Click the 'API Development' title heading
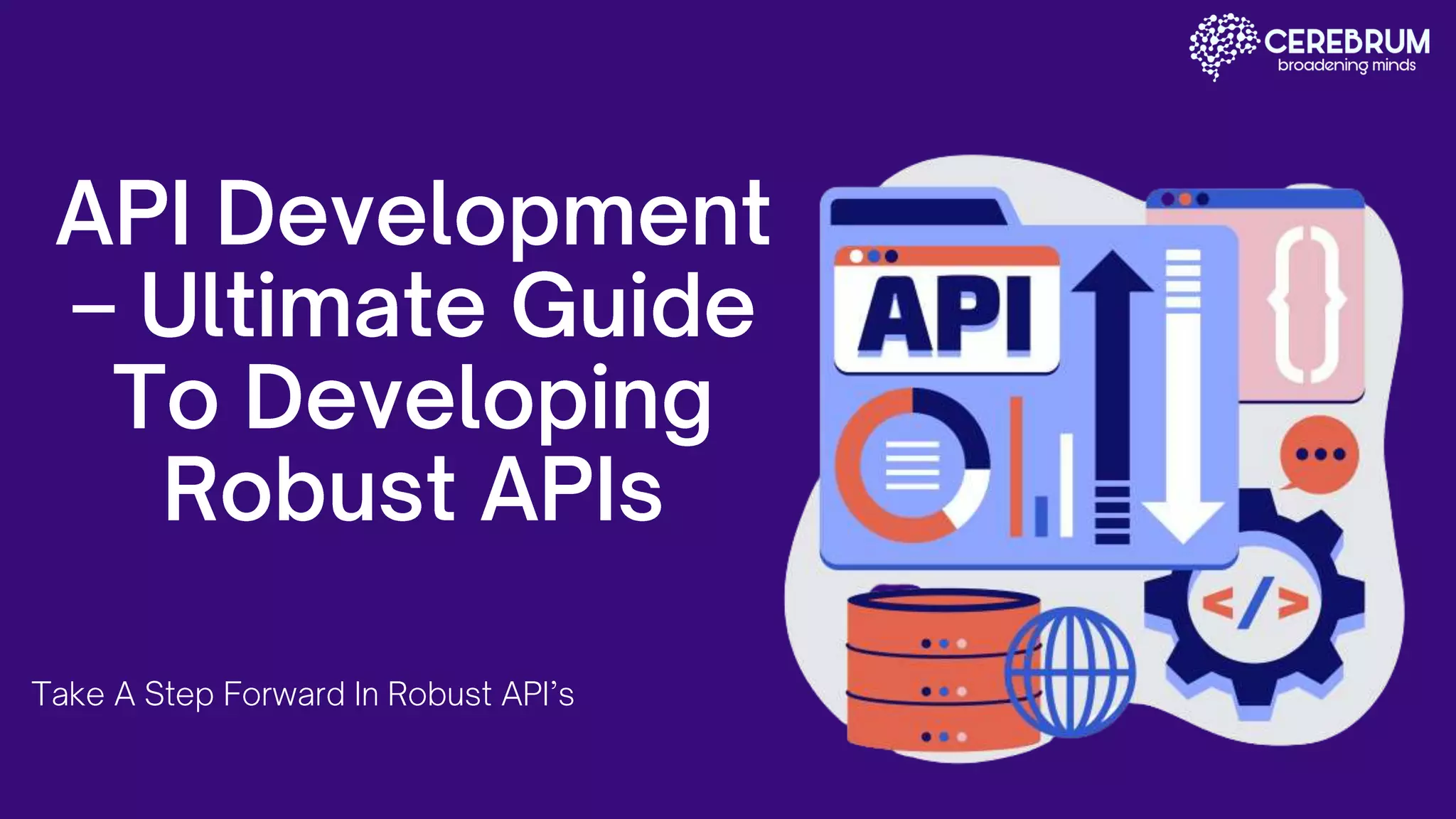 tap(412, 213)
